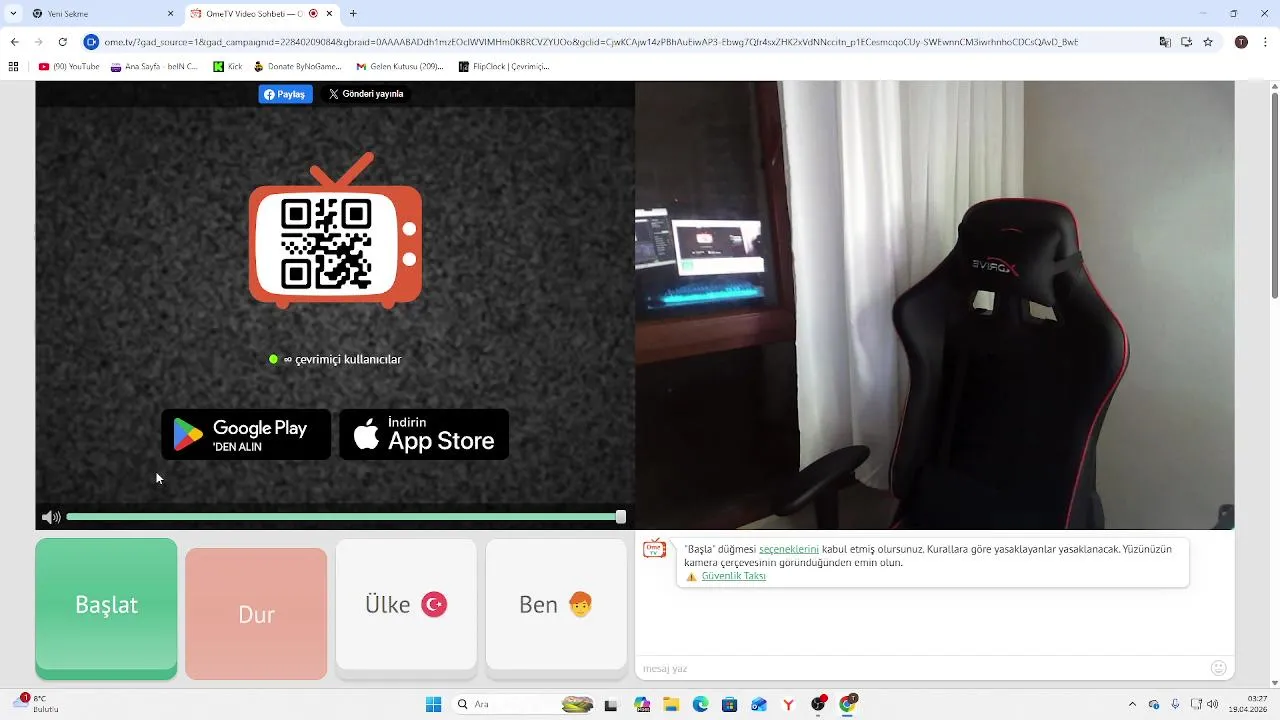Open Microsoft Store from taskbar

(729, 704)
